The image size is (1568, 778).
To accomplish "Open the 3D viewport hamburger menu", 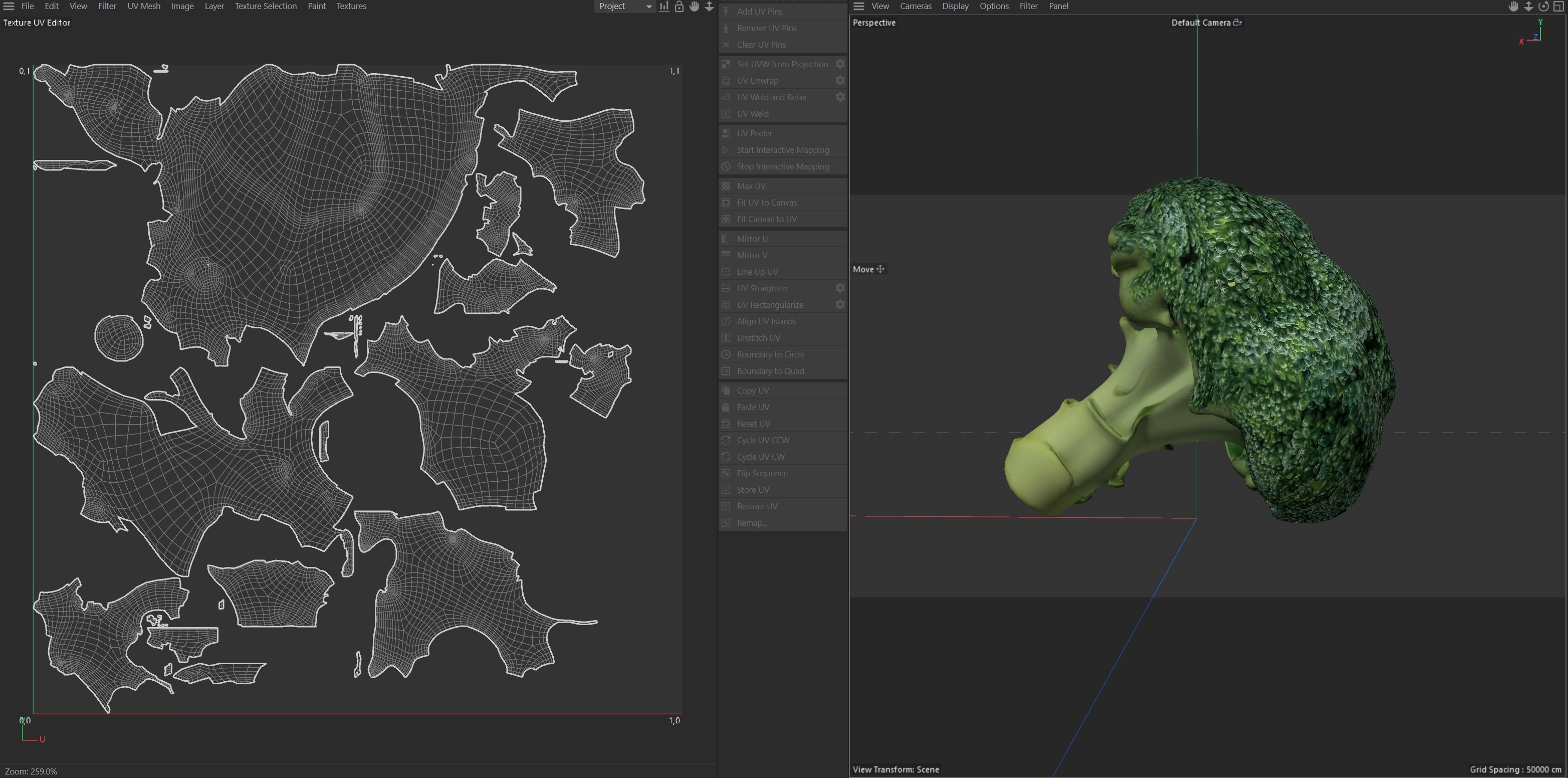I will (x=859, y=6).
